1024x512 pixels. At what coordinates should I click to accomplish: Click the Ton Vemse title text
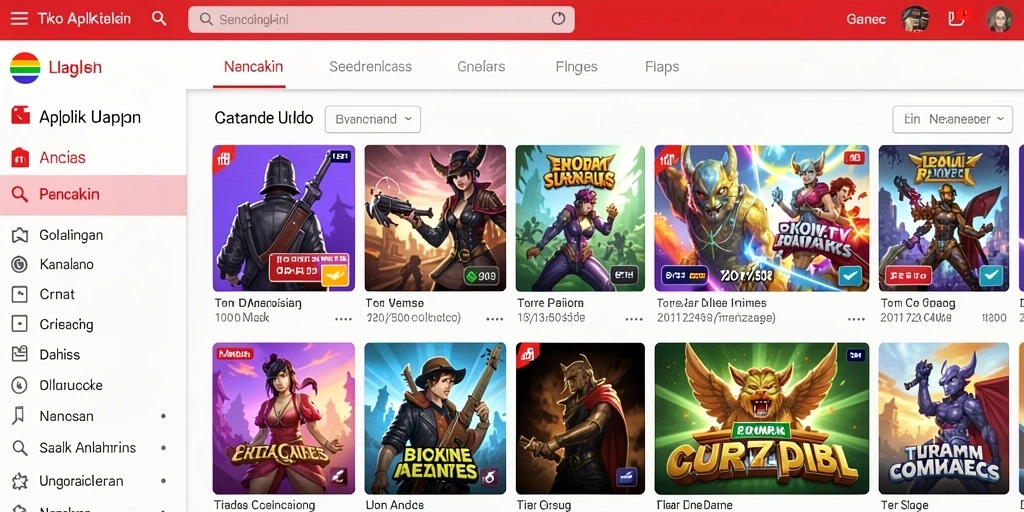click(x=394, y=303)
